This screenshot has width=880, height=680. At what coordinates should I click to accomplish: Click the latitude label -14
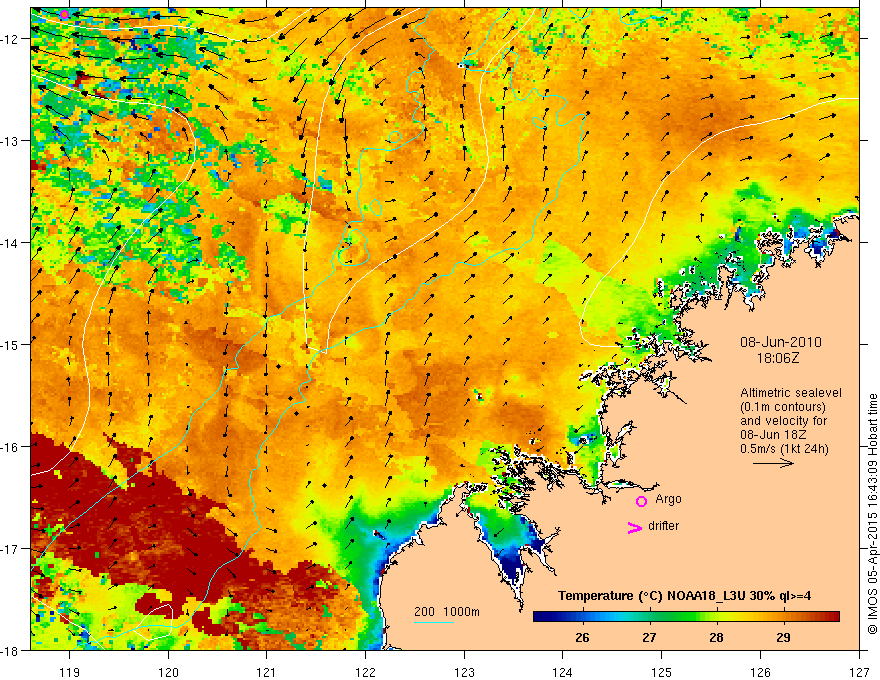pos(11,243)
